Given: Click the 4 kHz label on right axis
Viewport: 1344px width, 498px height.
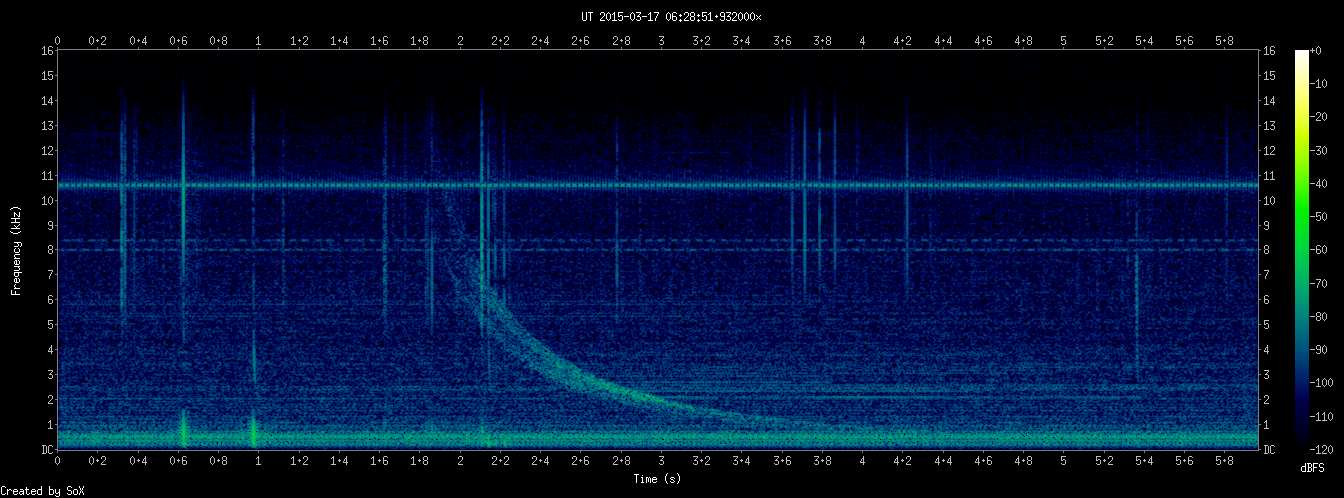Looking at the screenshot, I should point(1267,350).
